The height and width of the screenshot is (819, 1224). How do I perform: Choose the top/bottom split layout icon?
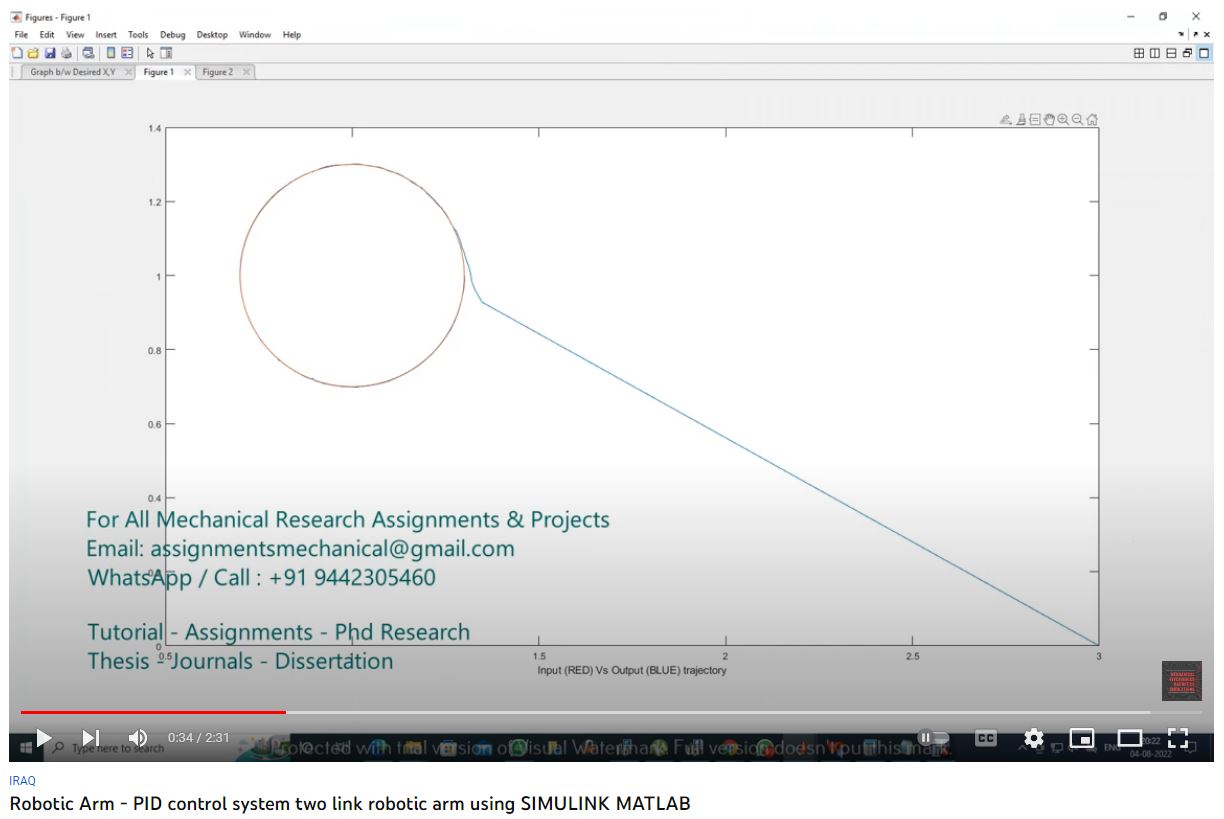coord(1171,53)
